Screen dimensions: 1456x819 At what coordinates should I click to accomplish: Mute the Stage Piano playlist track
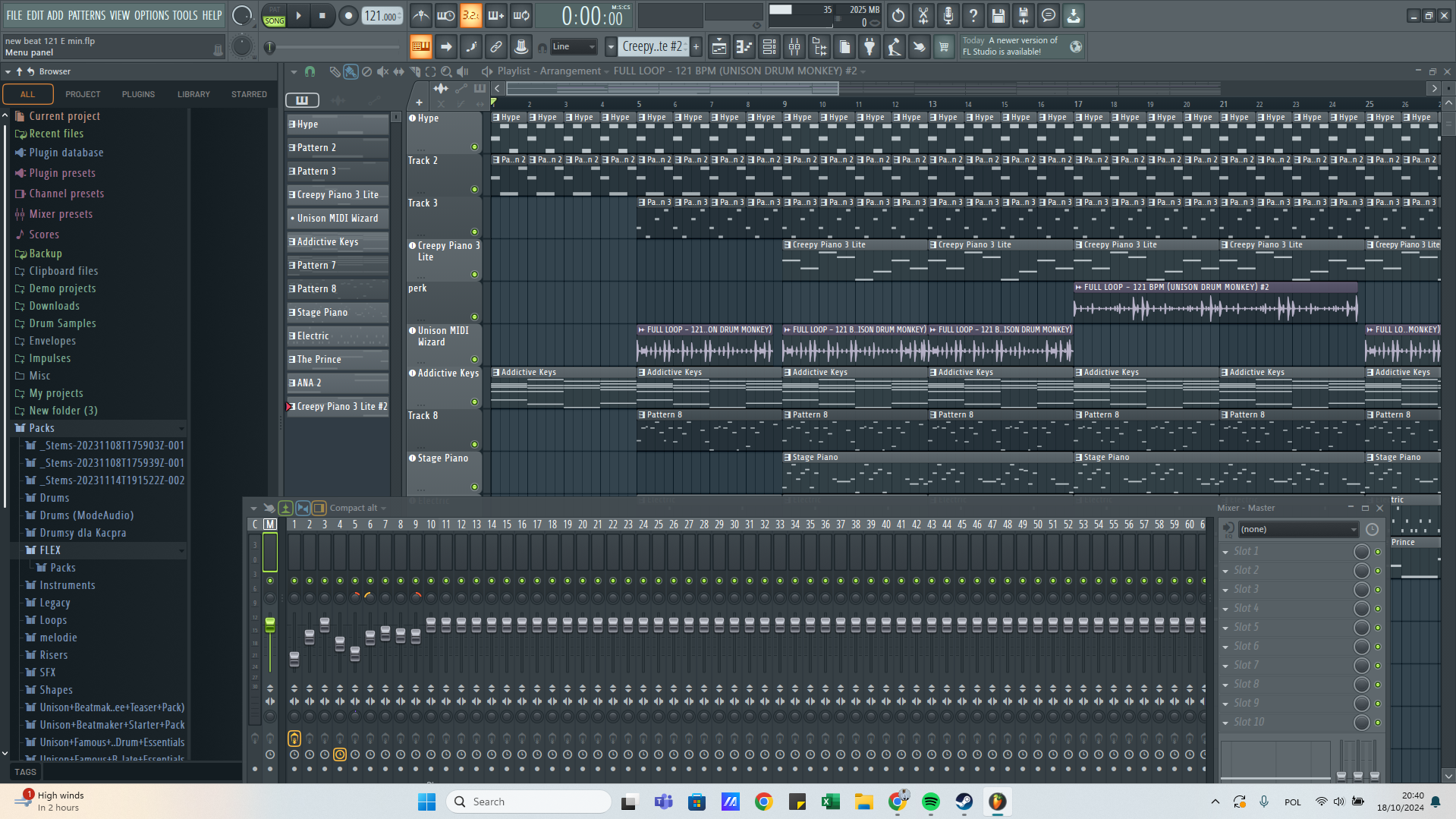[x=474, y=487]
